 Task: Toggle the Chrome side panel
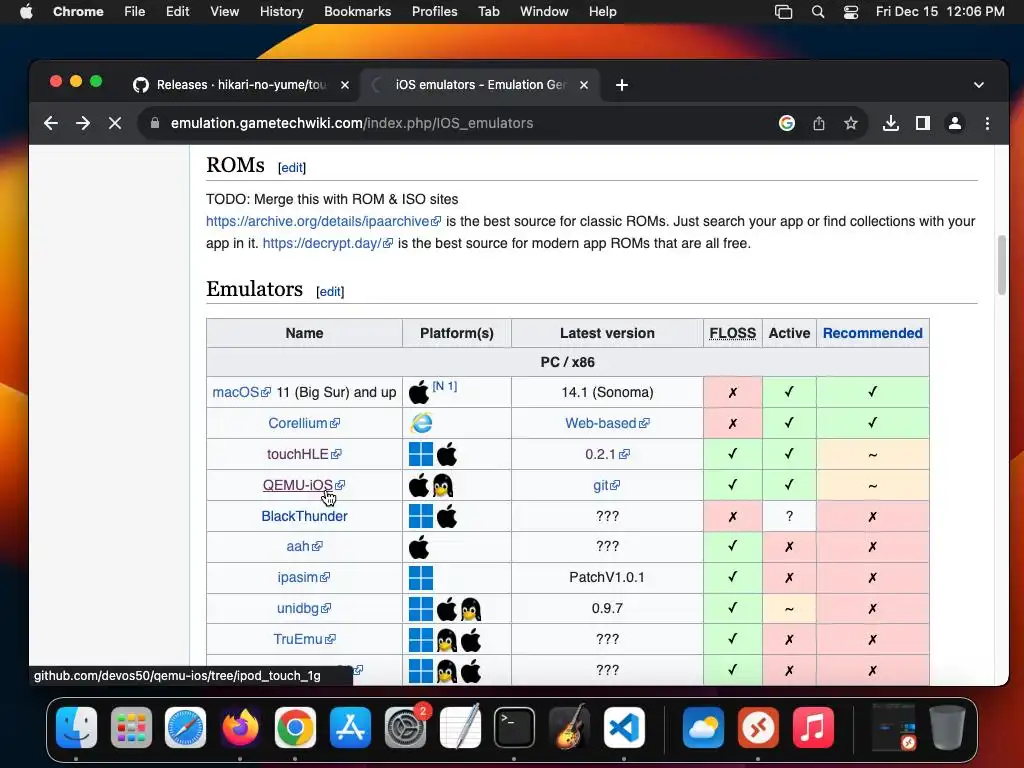coord(923,123)
